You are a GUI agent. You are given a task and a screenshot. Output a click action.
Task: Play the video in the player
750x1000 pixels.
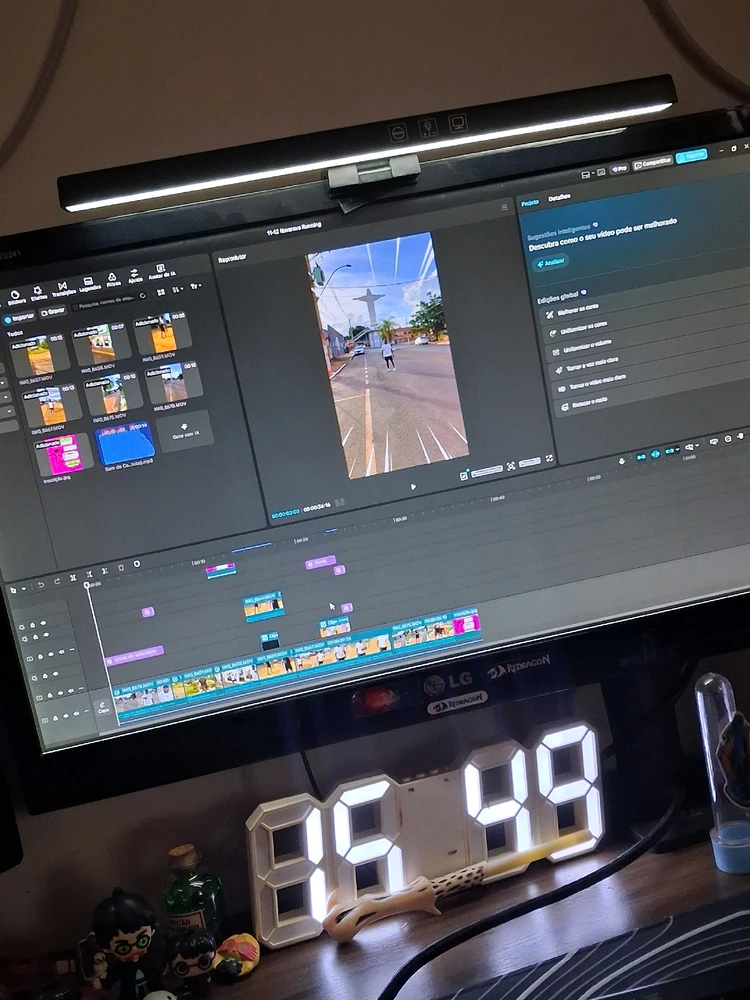(413, 487)
